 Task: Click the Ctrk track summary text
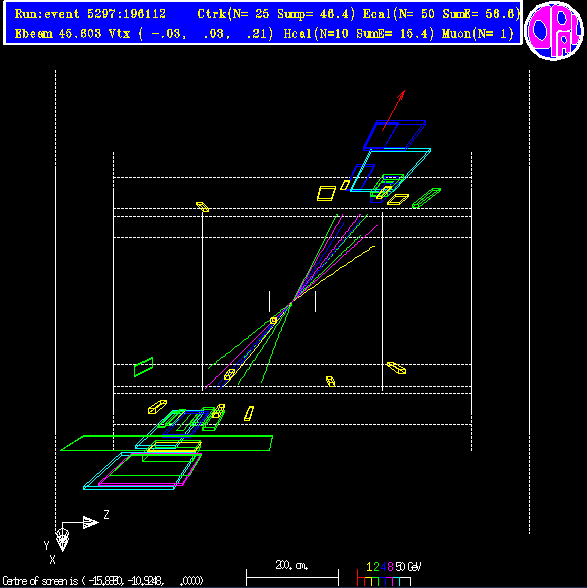point(276,14)
